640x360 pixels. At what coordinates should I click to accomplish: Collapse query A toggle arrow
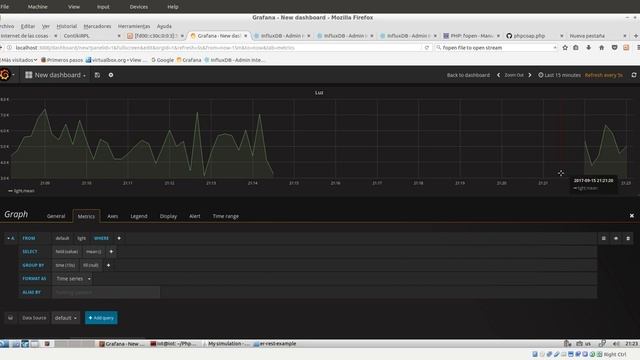[8, 238]
